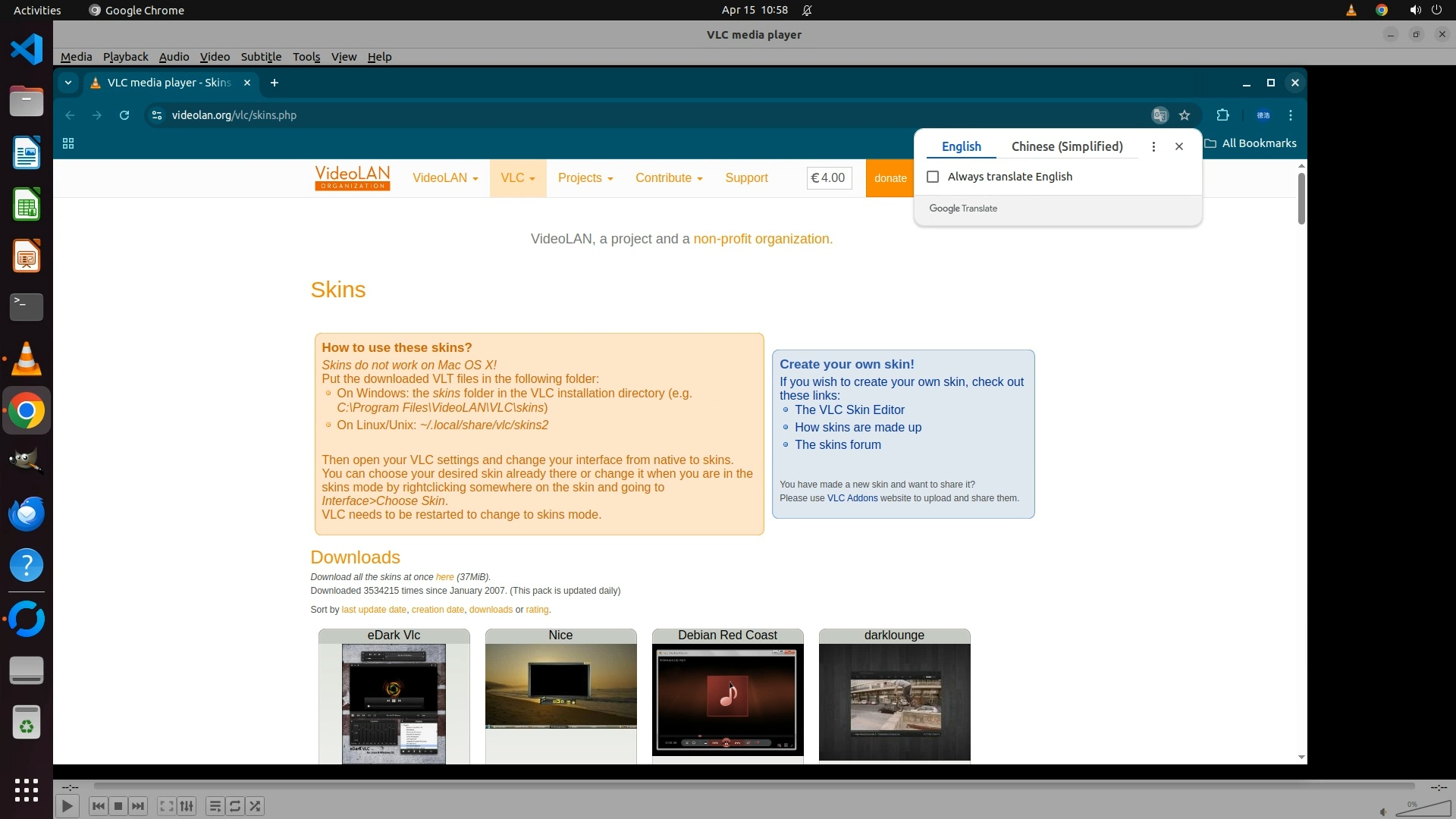Click the orange donate button
Viewport: 1456px width, 819px height.
tap(890, 178)
